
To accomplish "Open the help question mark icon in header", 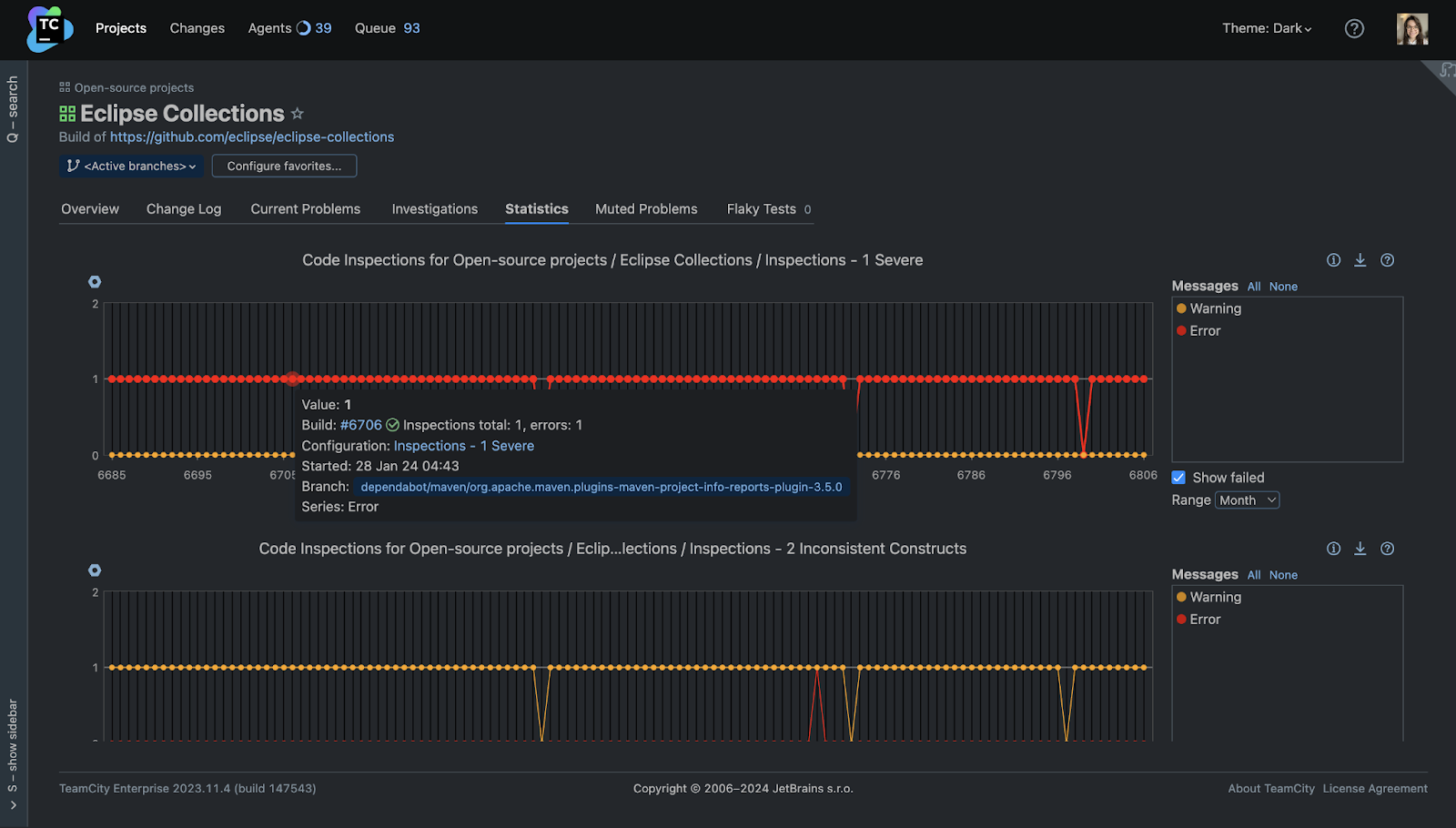I will 1354,28.
